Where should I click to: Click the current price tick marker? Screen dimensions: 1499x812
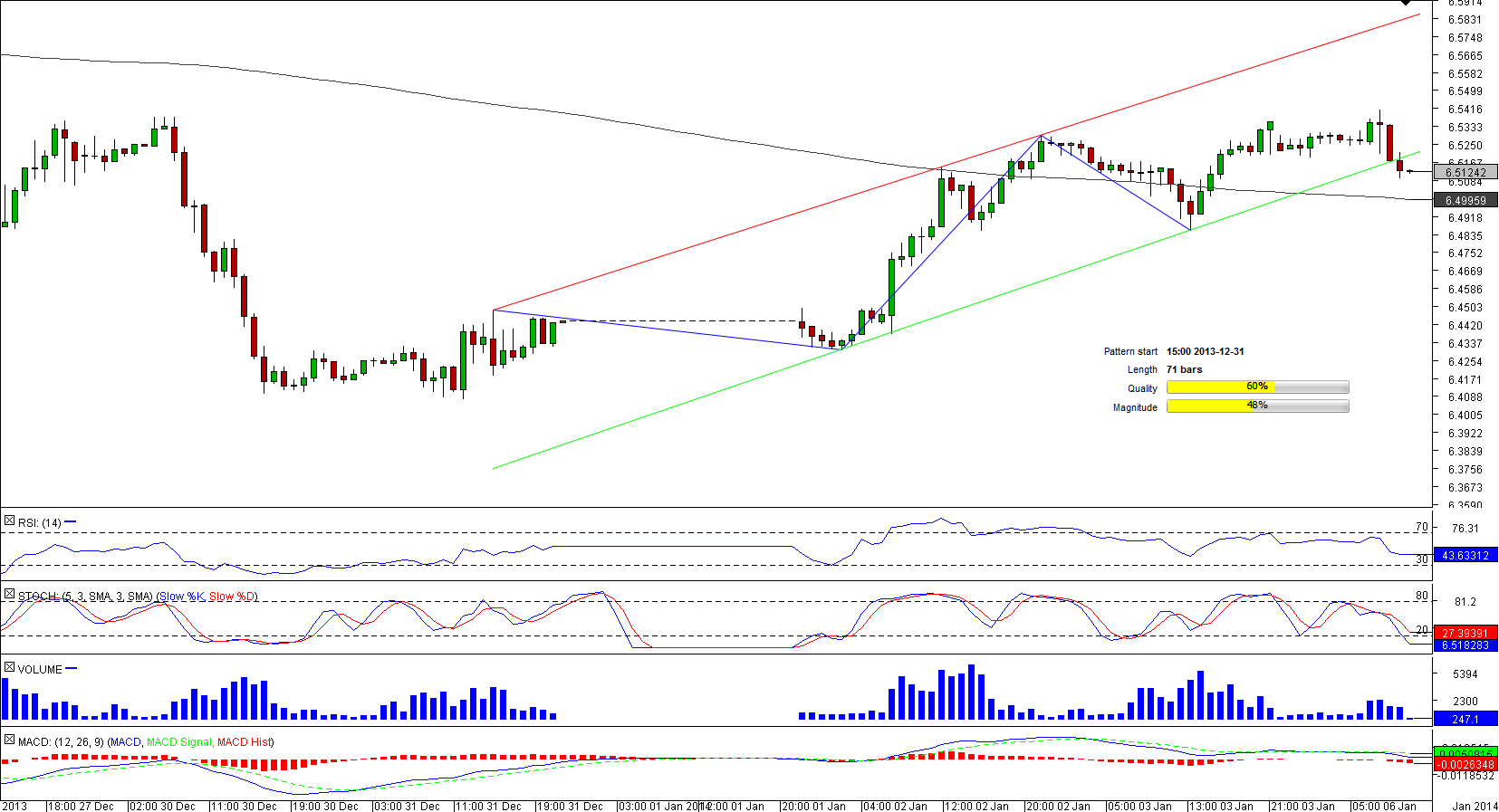coord(1410,171)
